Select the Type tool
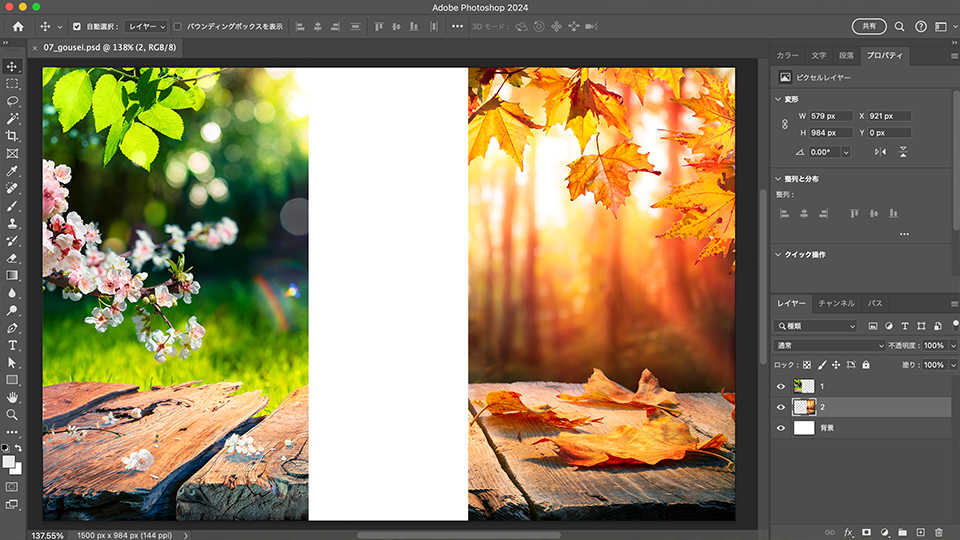Viewport: 960px width, 540px height. (x=12, y=345)
